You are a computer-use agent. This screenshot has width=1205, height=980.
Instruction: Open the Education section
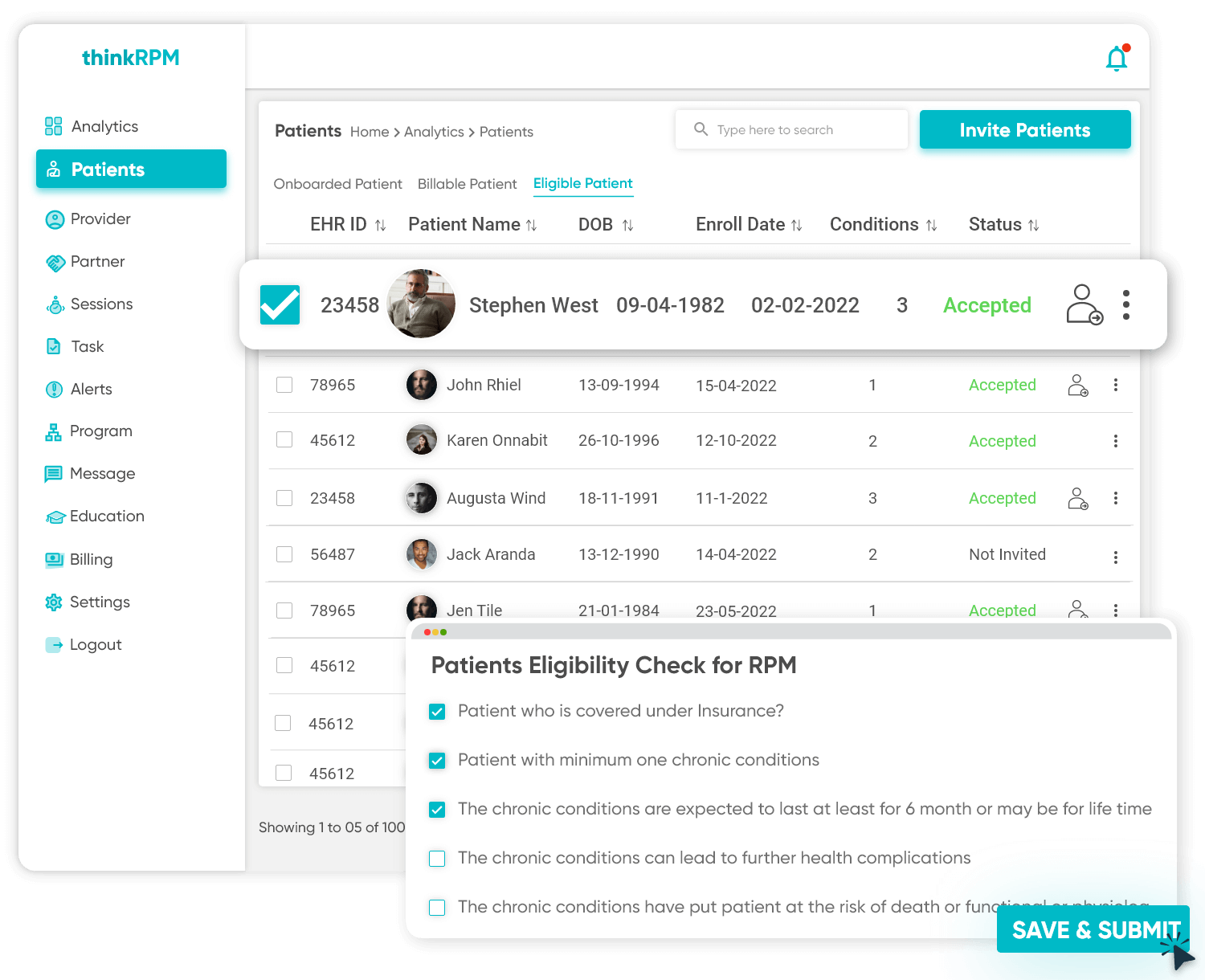click(107, 516)
